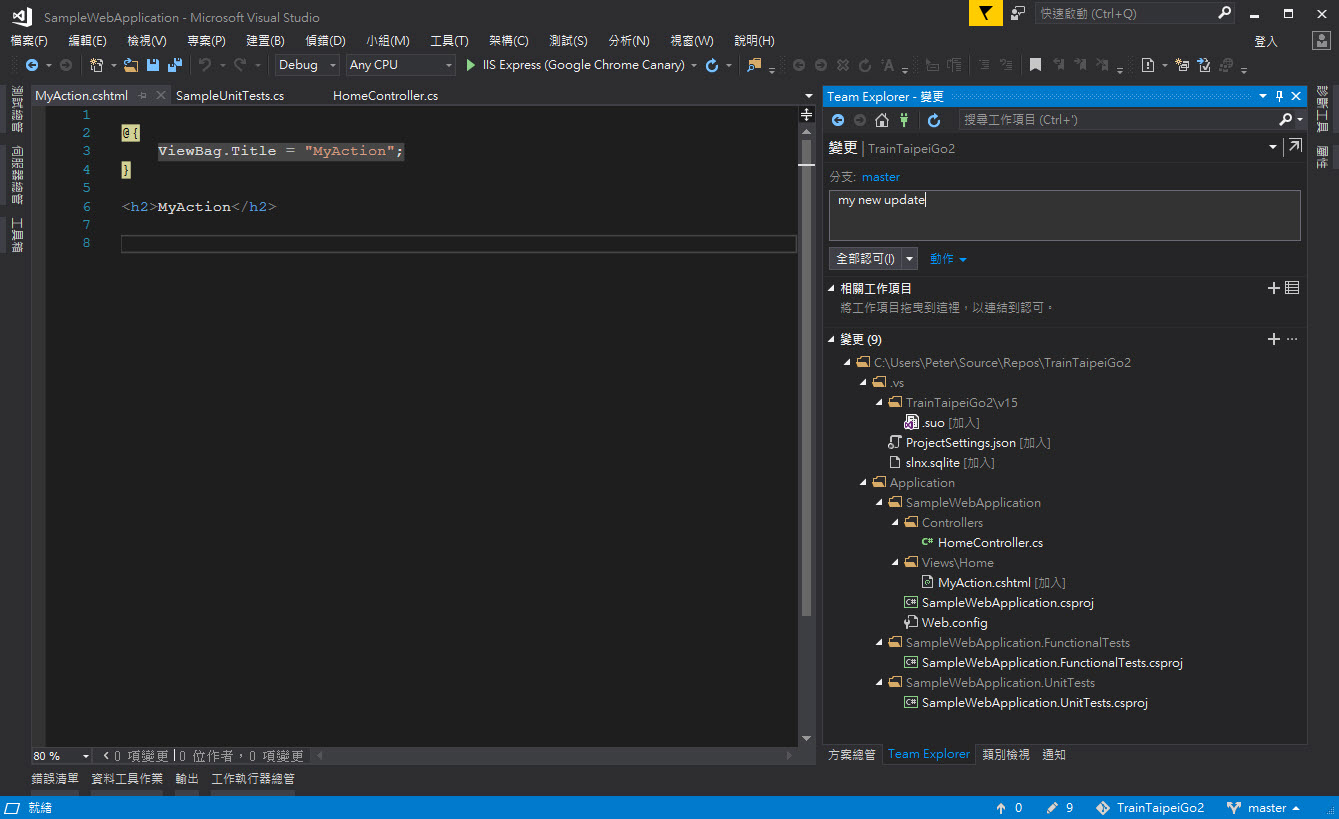Close the MyAction.cshtml tab
The width and height of the screenshot is (1339, 819).
pyautogui.click(x=161, y=96)
